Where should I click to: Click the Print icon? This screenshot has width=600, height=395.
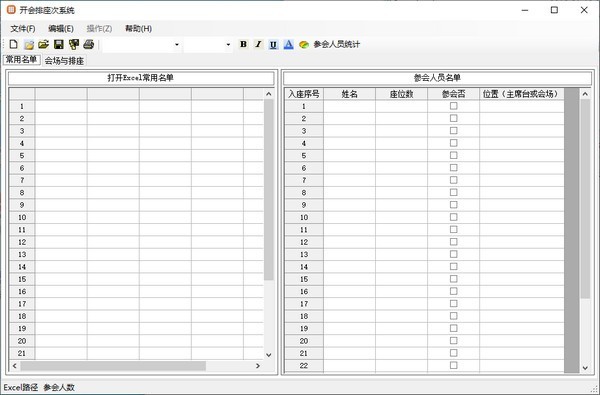pyautogui.click(x=88, y=44)
